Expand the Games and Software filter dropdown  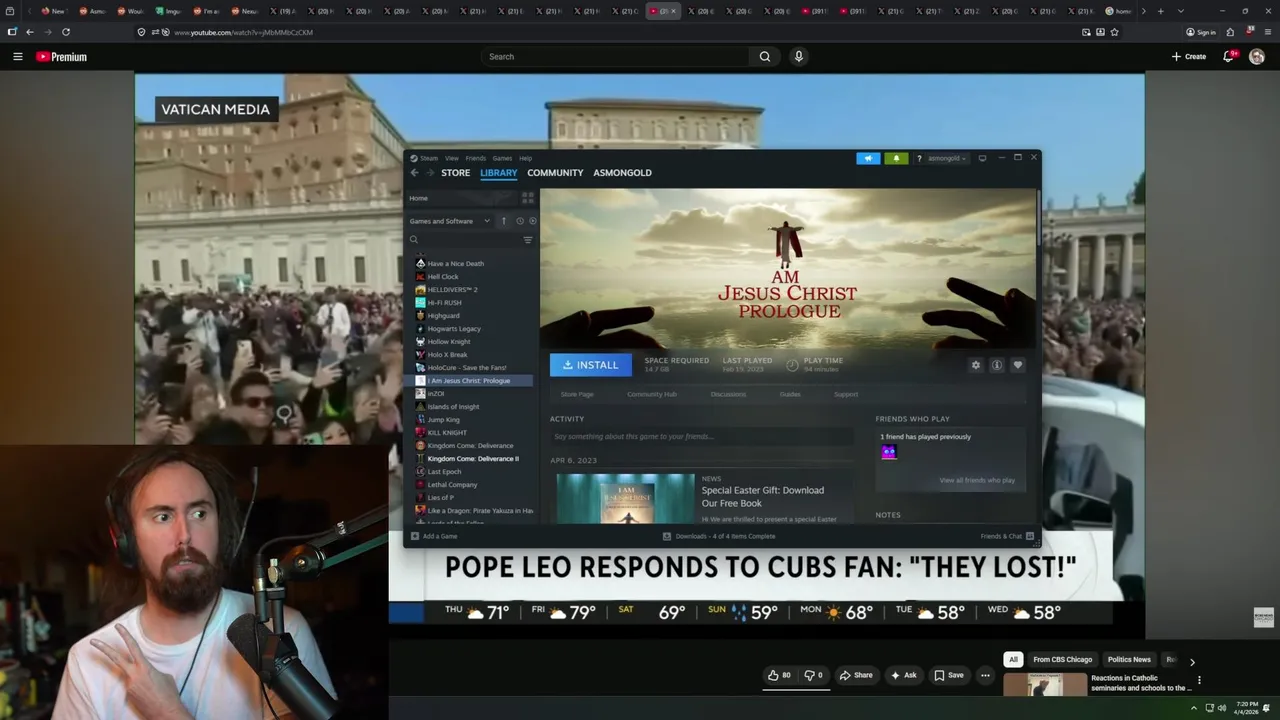click(x=450, y=221)
